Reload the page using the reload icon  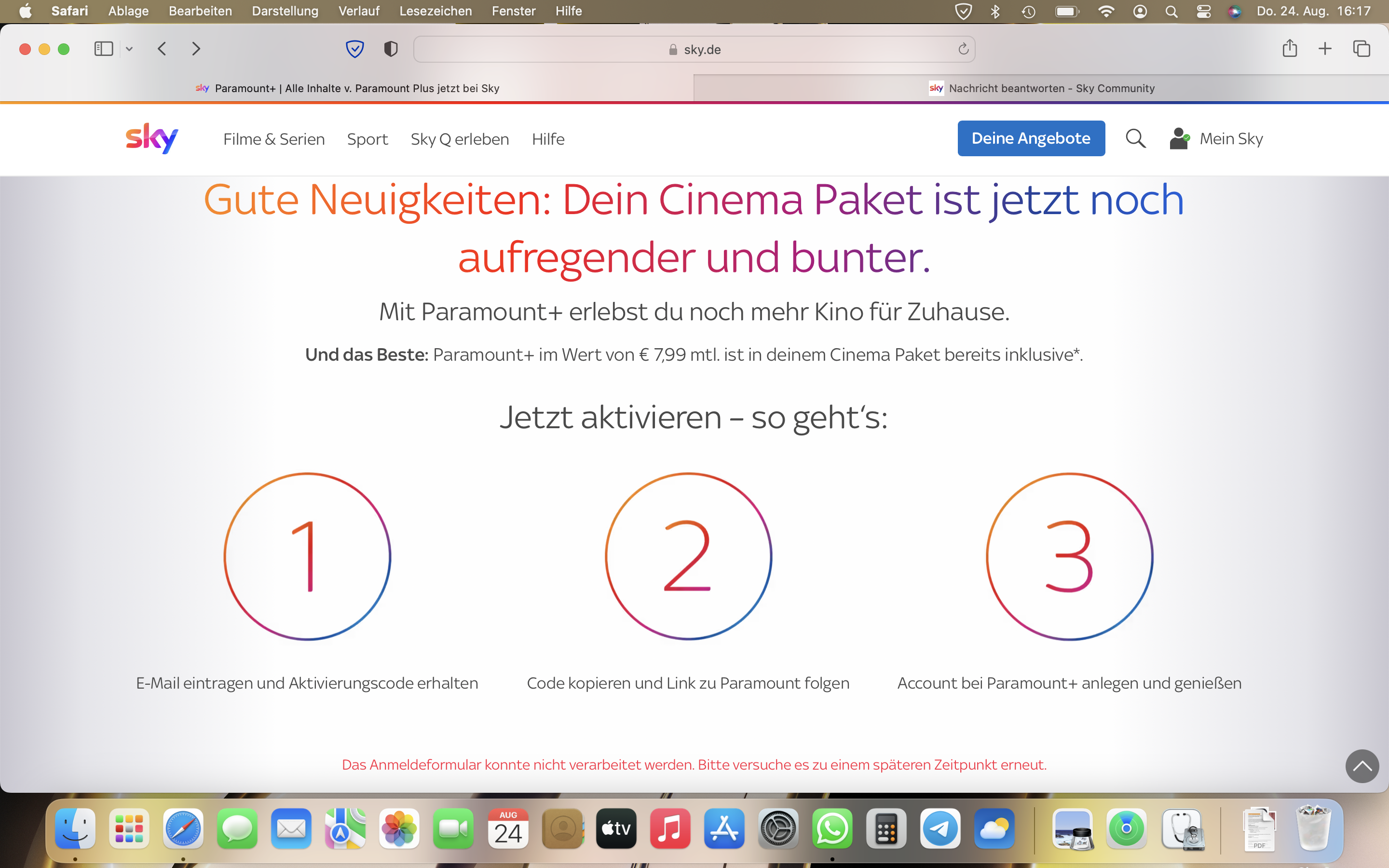(963, 49)
